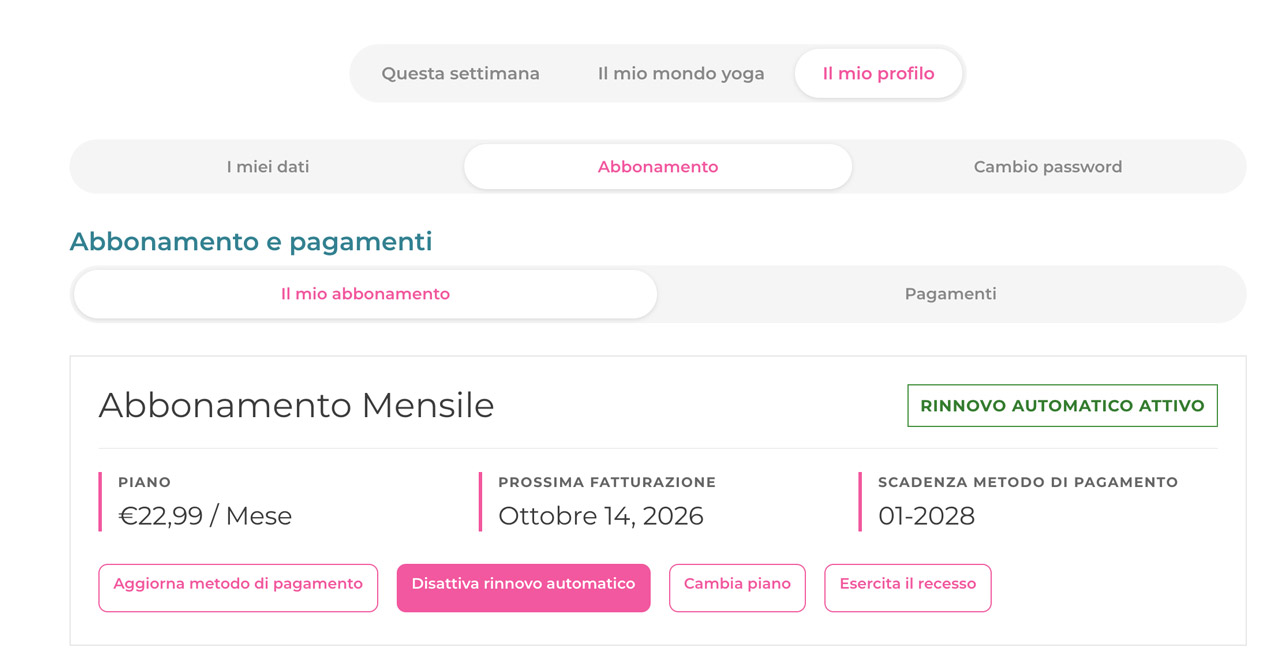Click the Esercita il recesso button

coord(908,588)
